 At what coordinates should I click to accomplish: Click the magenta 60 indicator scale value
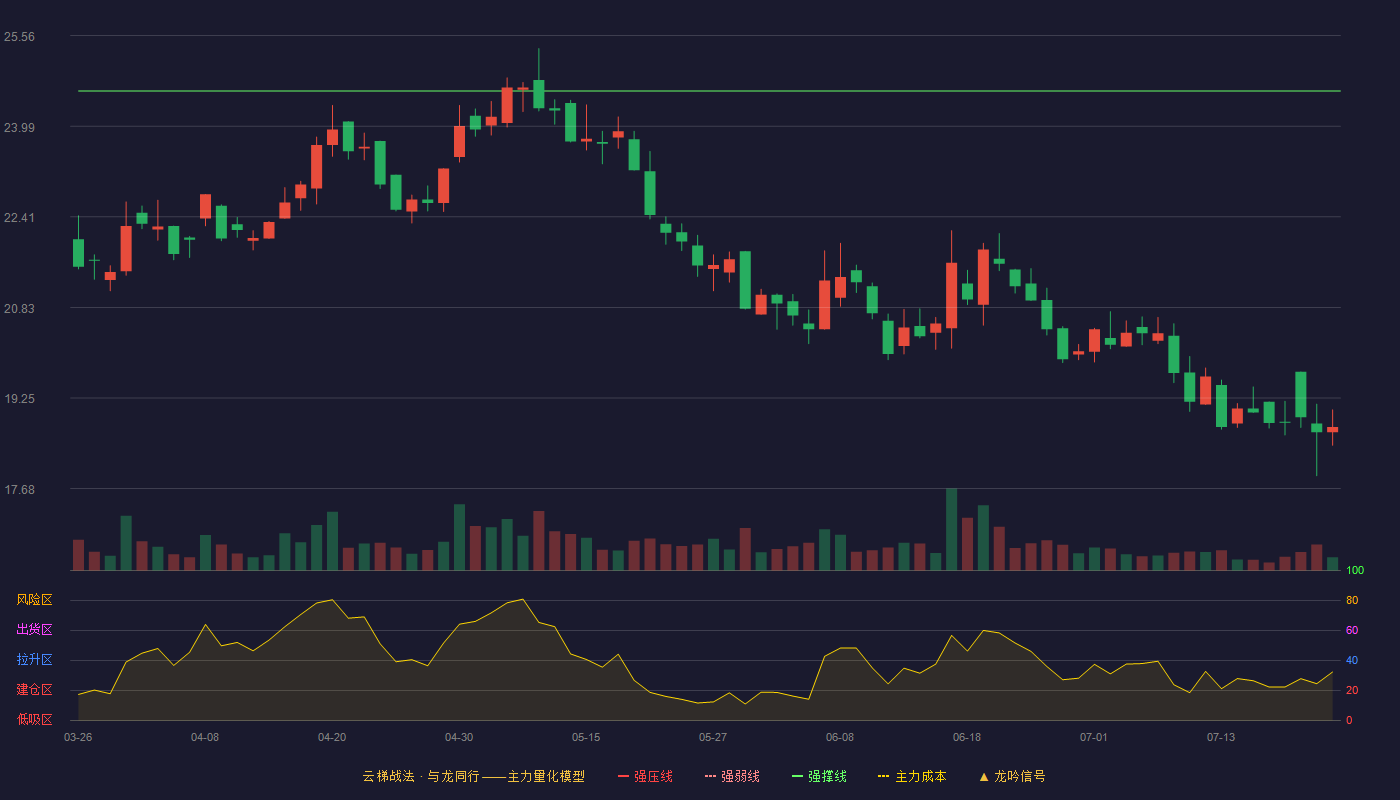(1352, 631)
